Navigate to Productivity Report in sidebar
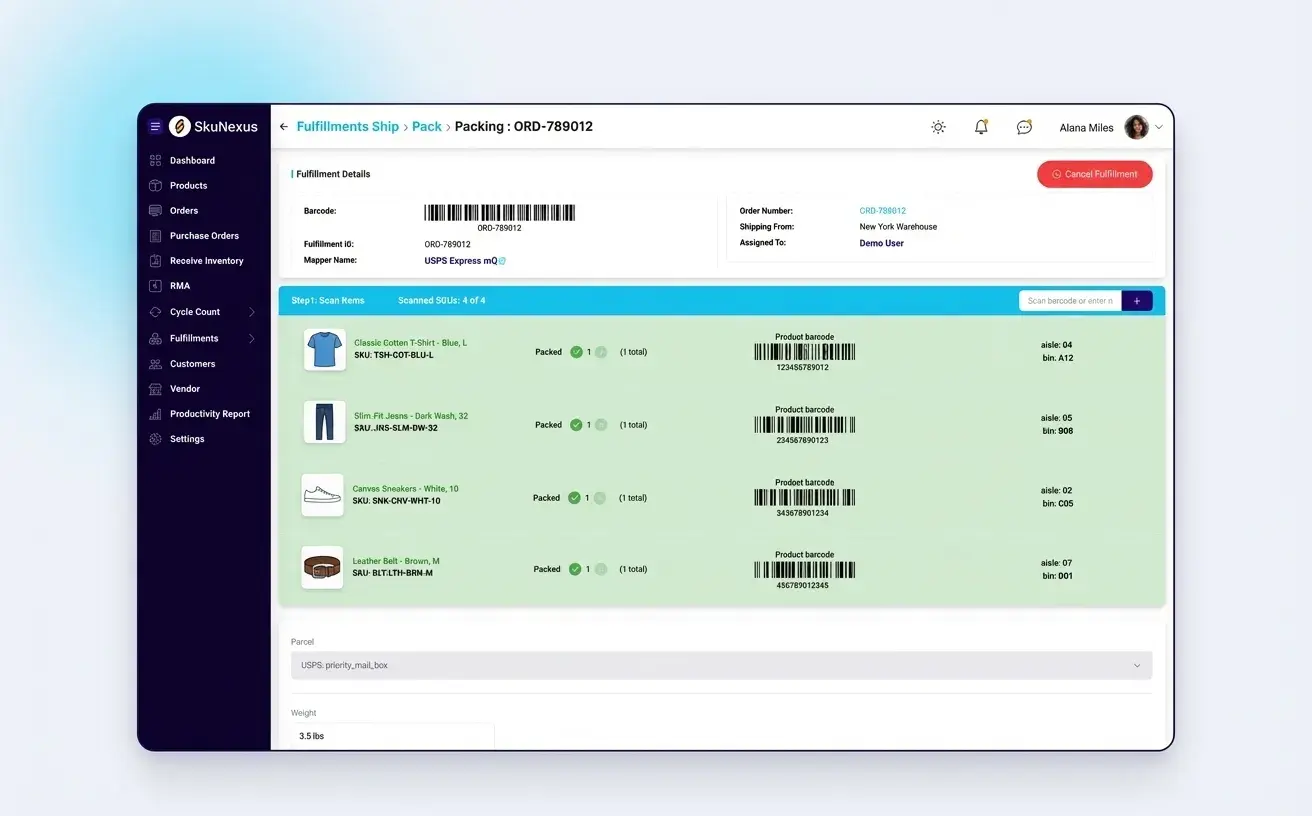The width and height of the screenshot is (1312, 816). pyautogui.click(x=207, y=413)
